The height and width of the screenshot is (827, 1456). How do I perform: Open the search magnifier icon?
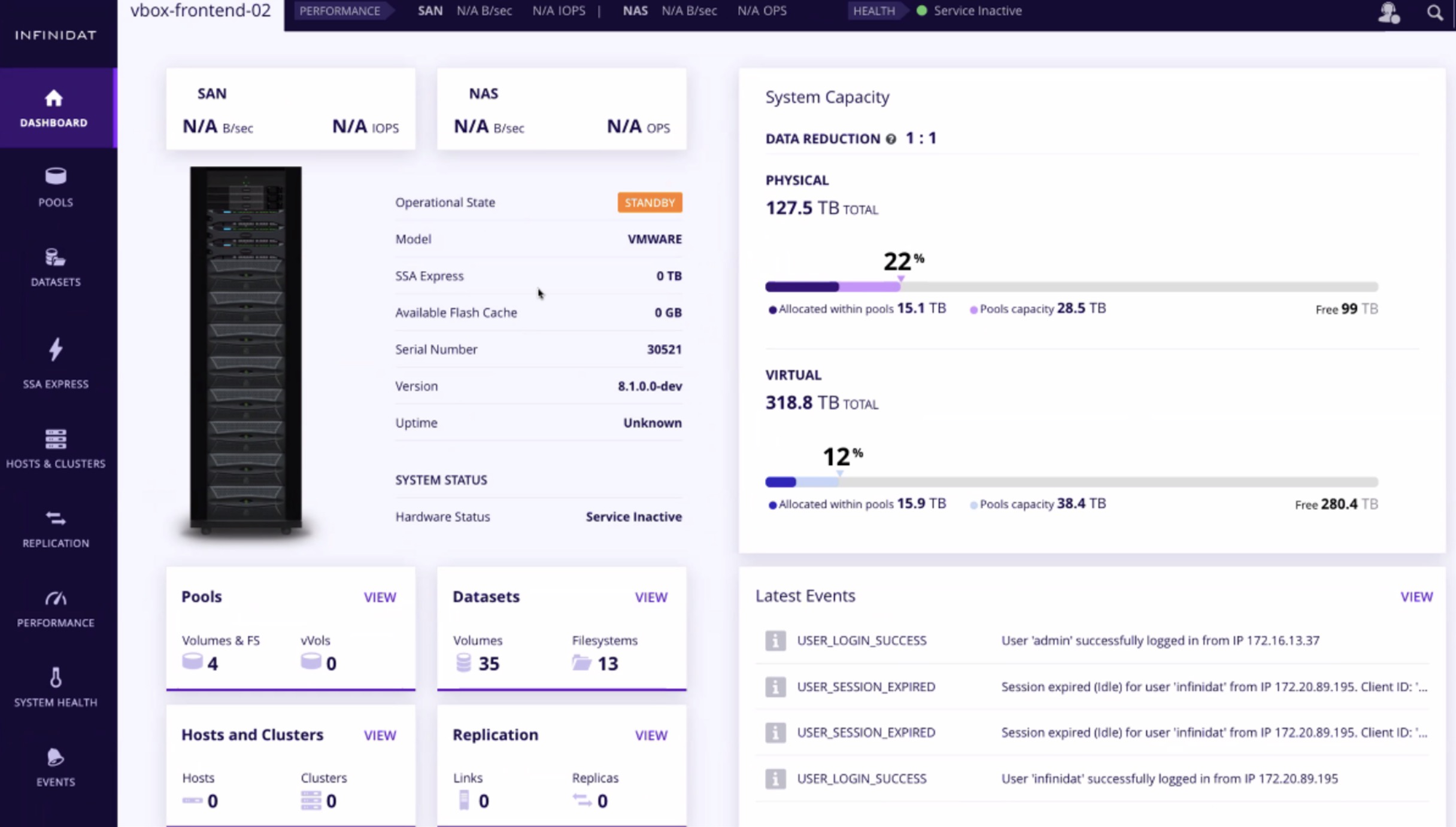coord(1434,12)
